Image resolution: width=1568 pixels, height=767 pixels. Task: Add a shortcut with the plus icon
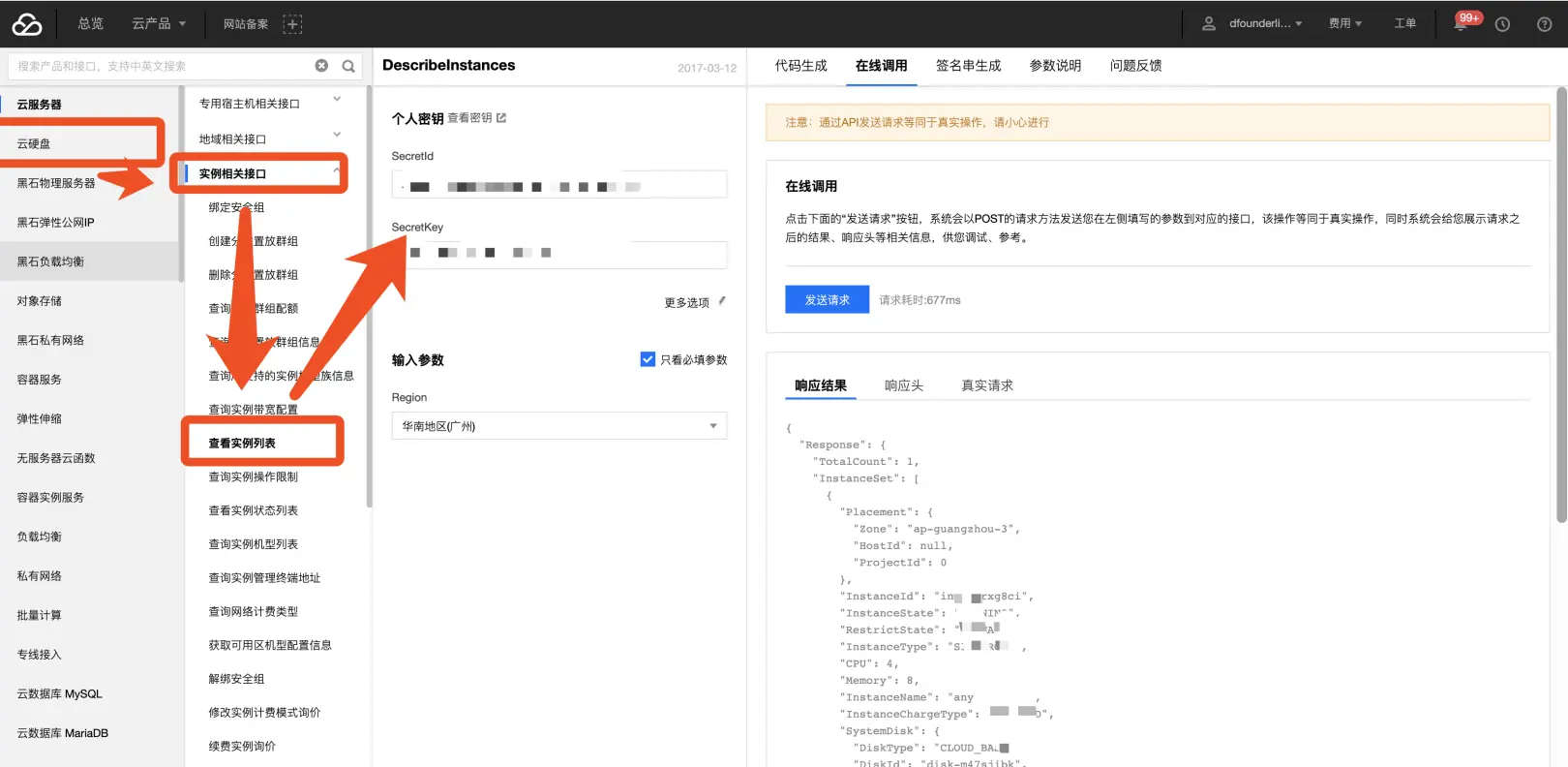coord(292,24)
